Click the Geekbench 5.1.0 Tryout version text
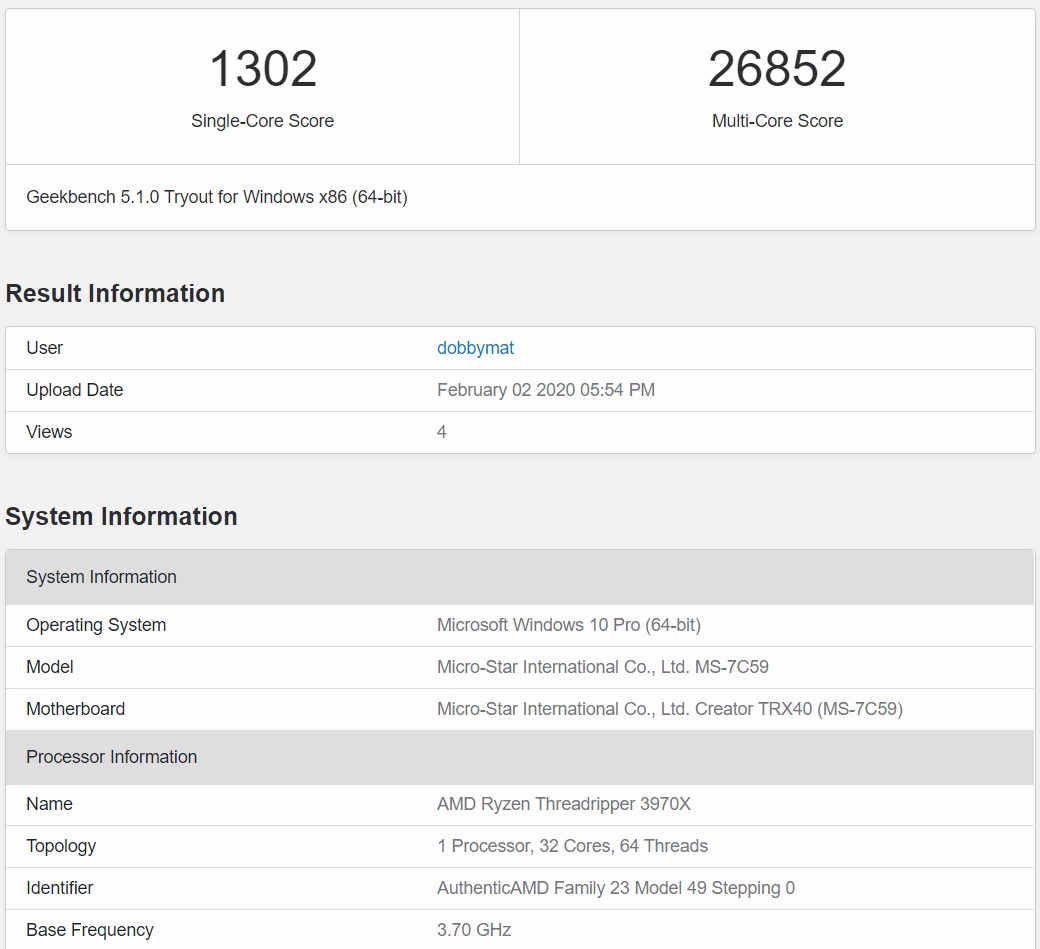This screenshot has width=1040, height=949. (217, 197)
